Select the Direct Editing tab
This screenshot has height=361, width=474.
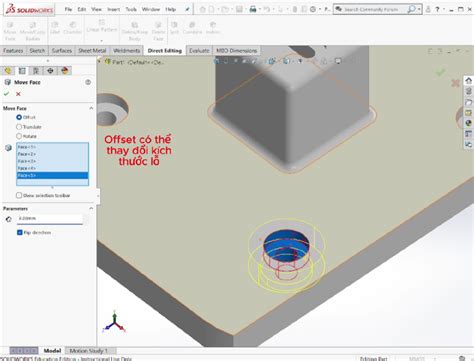(165, 50)
